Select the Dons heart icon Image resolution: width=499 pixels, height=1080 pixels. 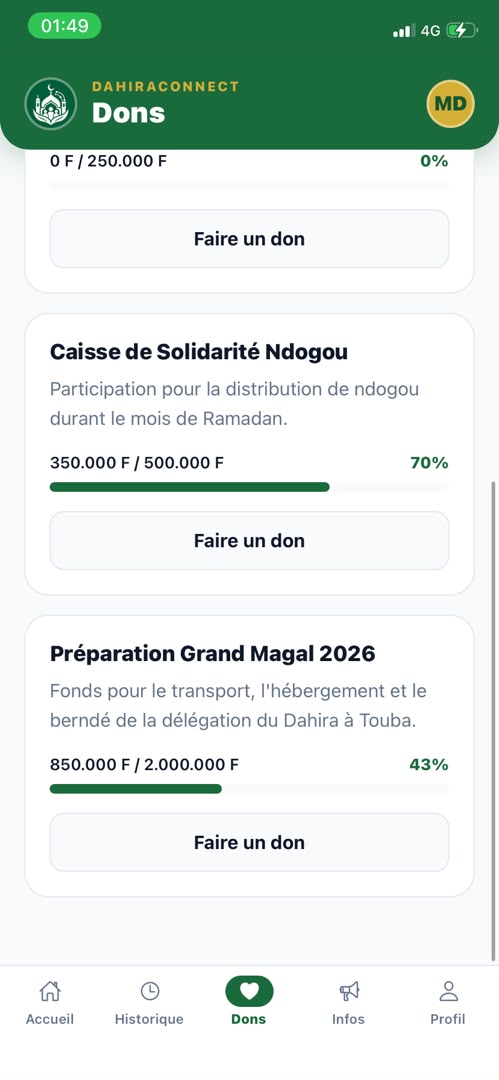point(249,991)
